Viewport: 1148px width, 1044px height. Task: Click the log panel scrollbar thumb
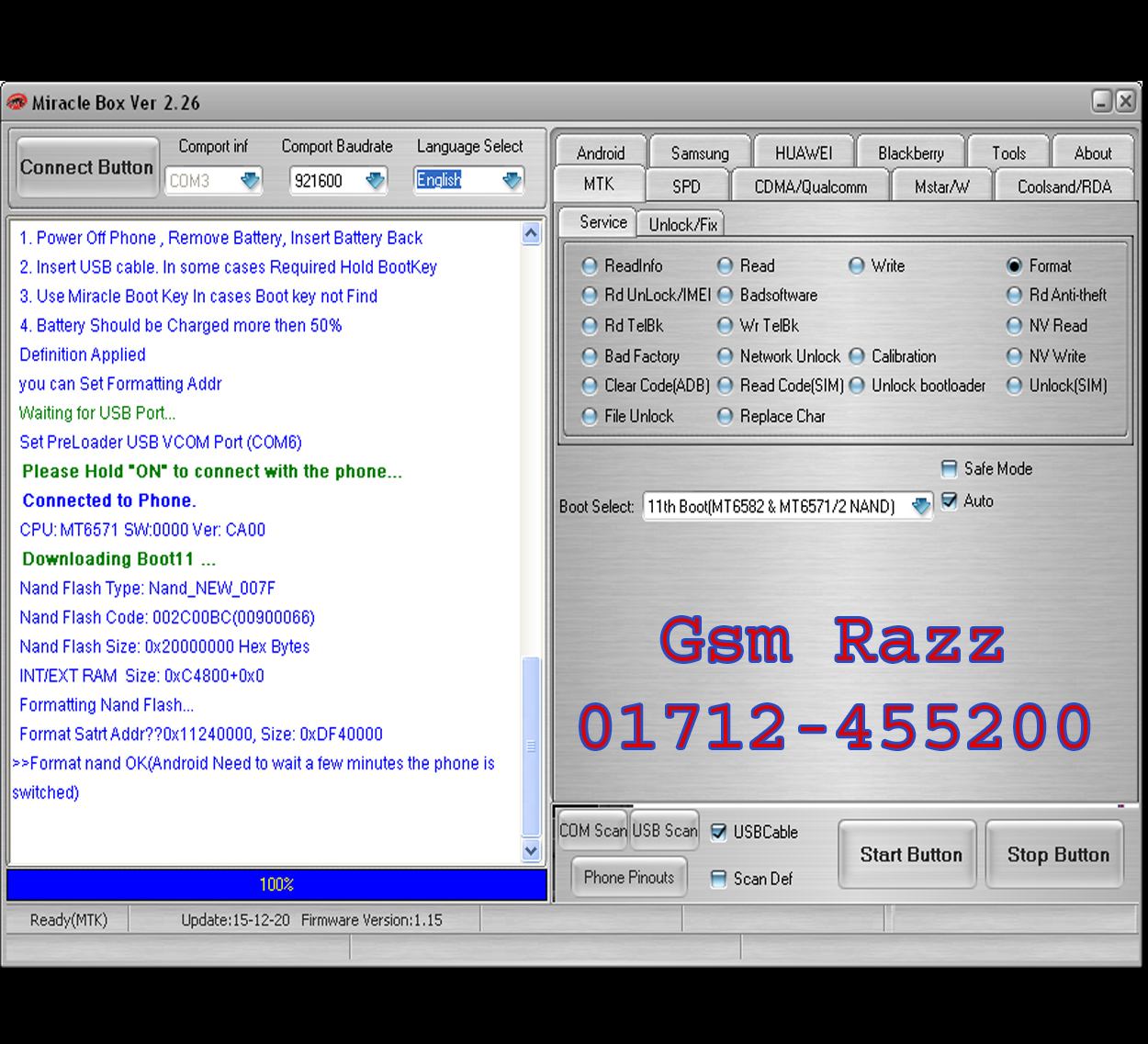pyautogui.click(x=531, y=746)
